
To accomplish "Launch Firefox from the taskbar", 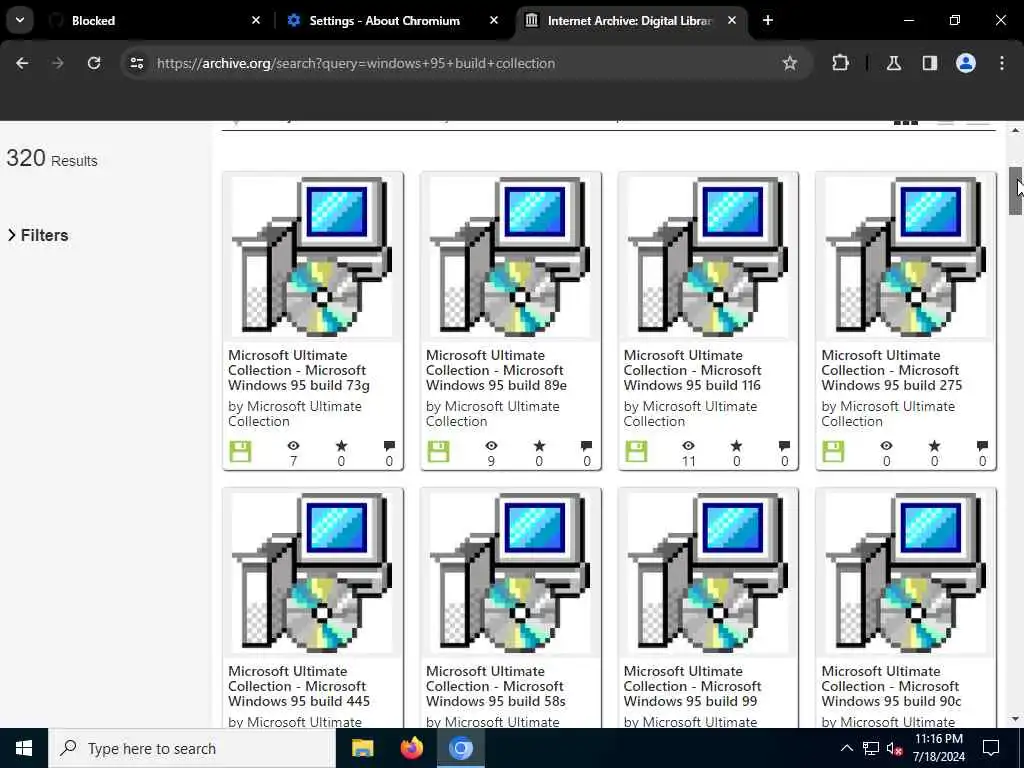I will 411,748.
